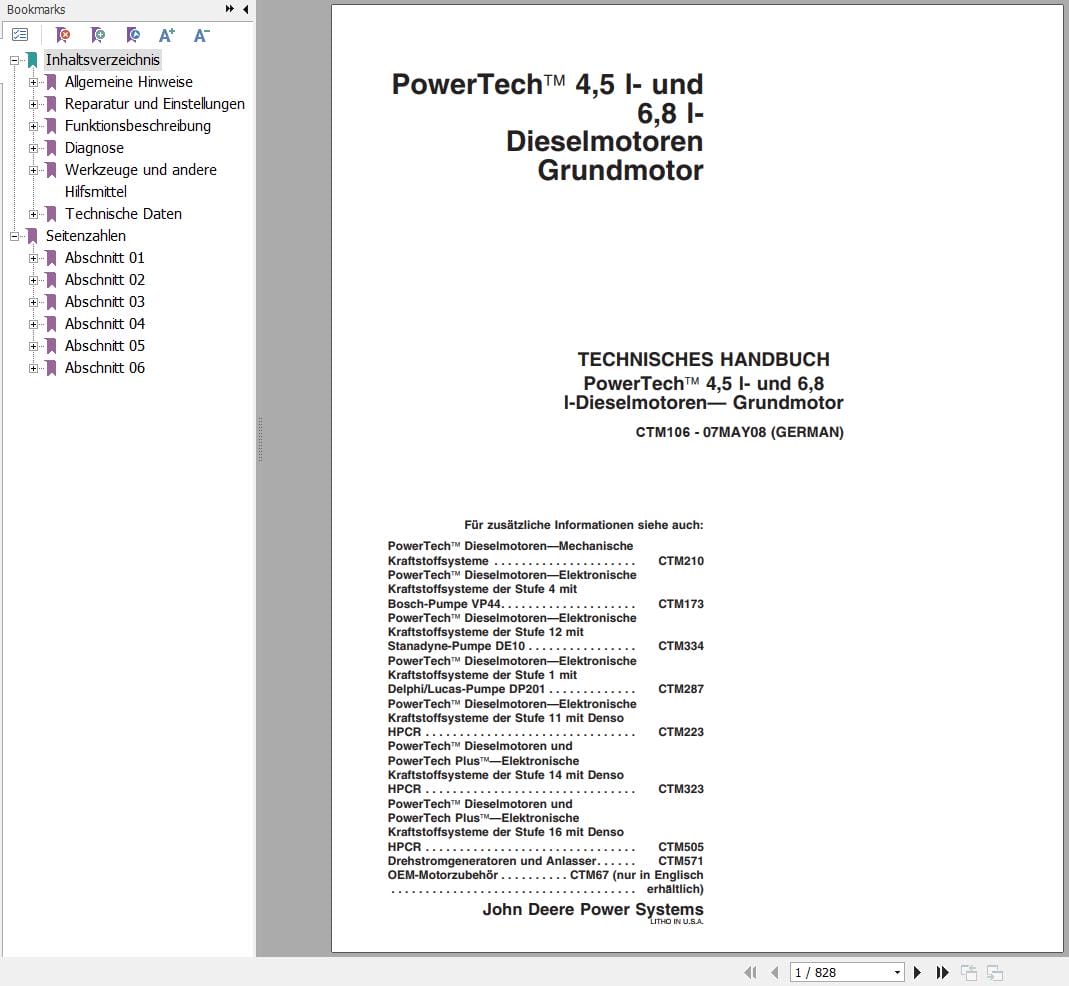Screen dimensions: 1069x986
Task: Click the TECHNISCHES HANDBUCH heading on page
Action: (x=704, y=359)
